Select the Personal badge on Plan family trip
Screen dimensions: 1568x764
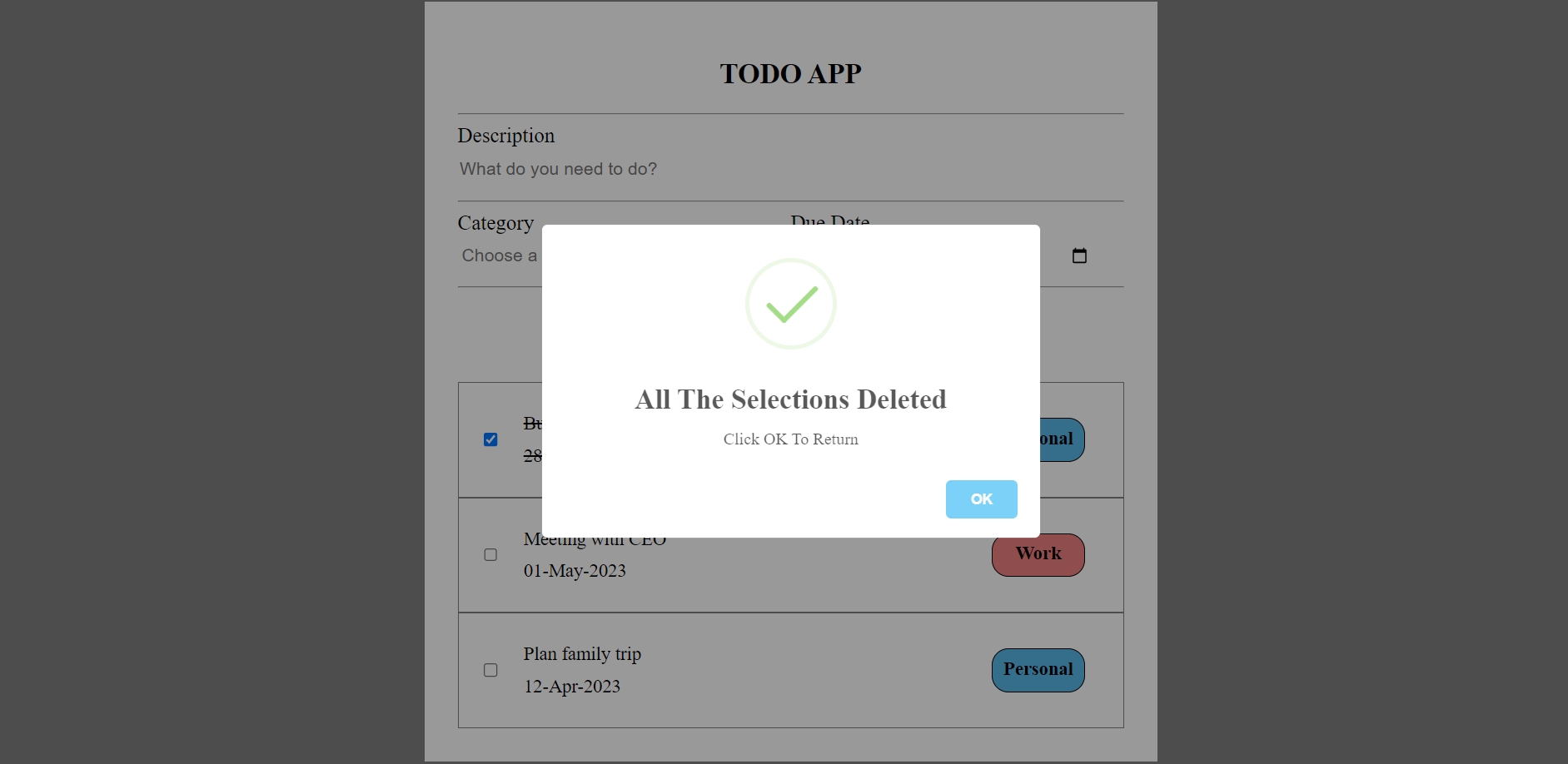click(x=1038, y=669)
